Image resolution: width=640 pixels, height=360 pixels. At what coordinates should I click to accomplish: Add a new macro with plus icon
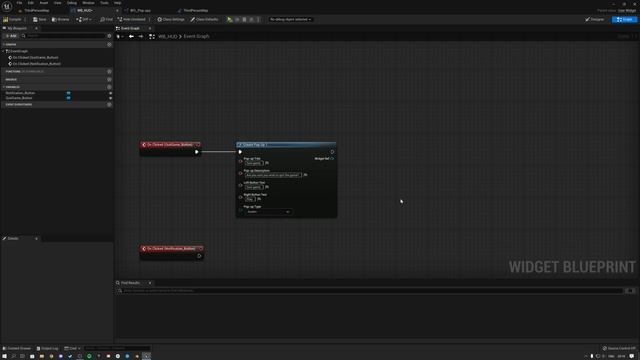(x=109, y=80)
